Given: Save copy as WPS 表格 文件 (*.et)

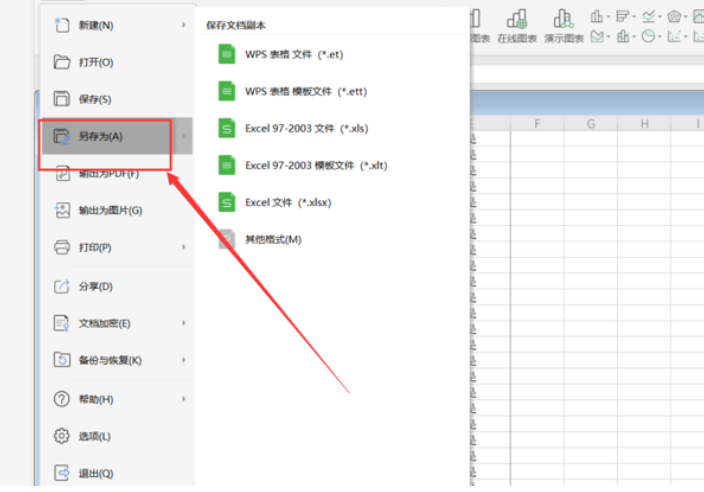Looking at the screenshot, I should 281,54.
